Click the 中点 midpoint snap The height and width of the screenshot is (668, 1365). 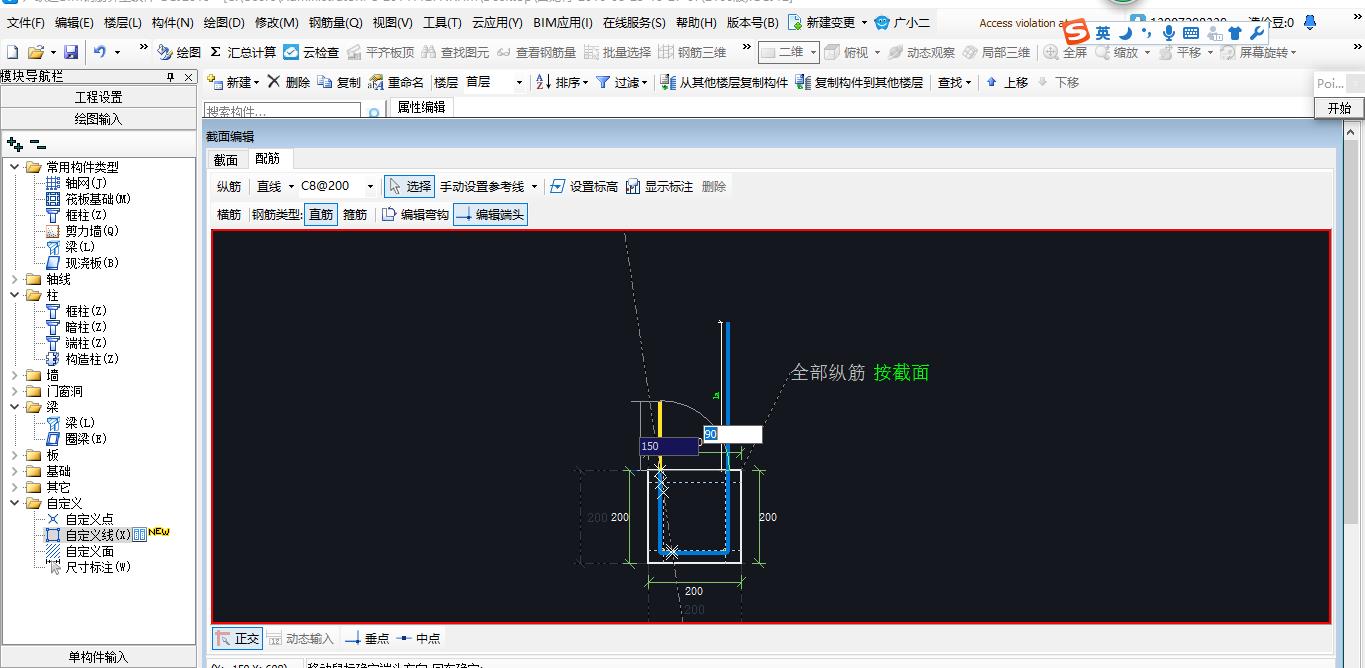[418, 638]
